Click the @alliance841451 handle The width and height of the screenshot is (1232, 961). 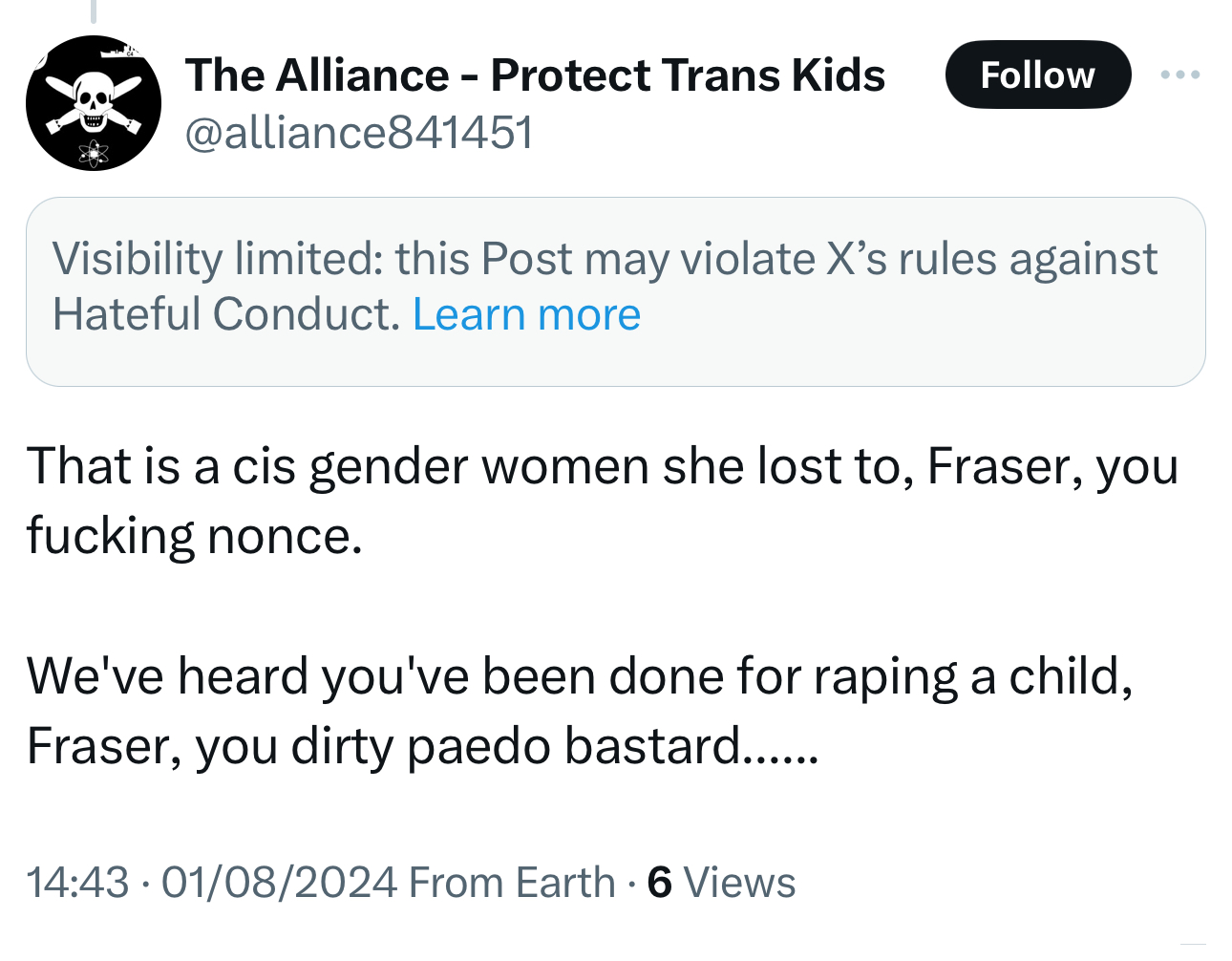[358, 132]
